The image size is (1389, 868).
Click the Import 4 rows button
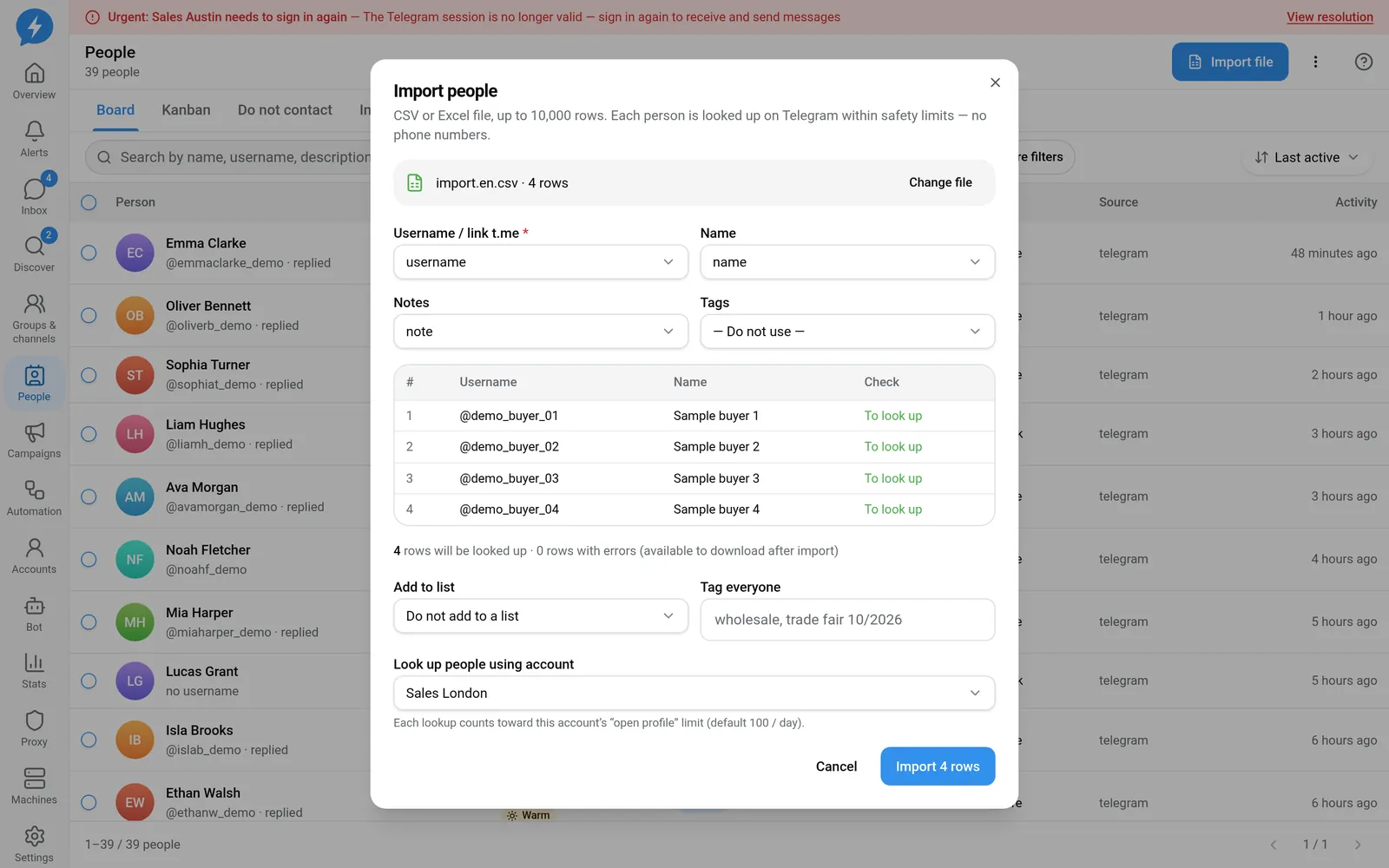click(938, 766)
